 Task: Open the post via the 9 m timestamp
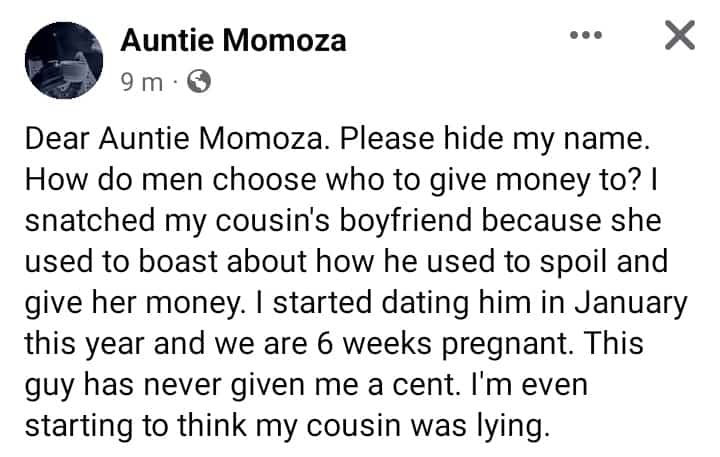[x=141, y=84]
